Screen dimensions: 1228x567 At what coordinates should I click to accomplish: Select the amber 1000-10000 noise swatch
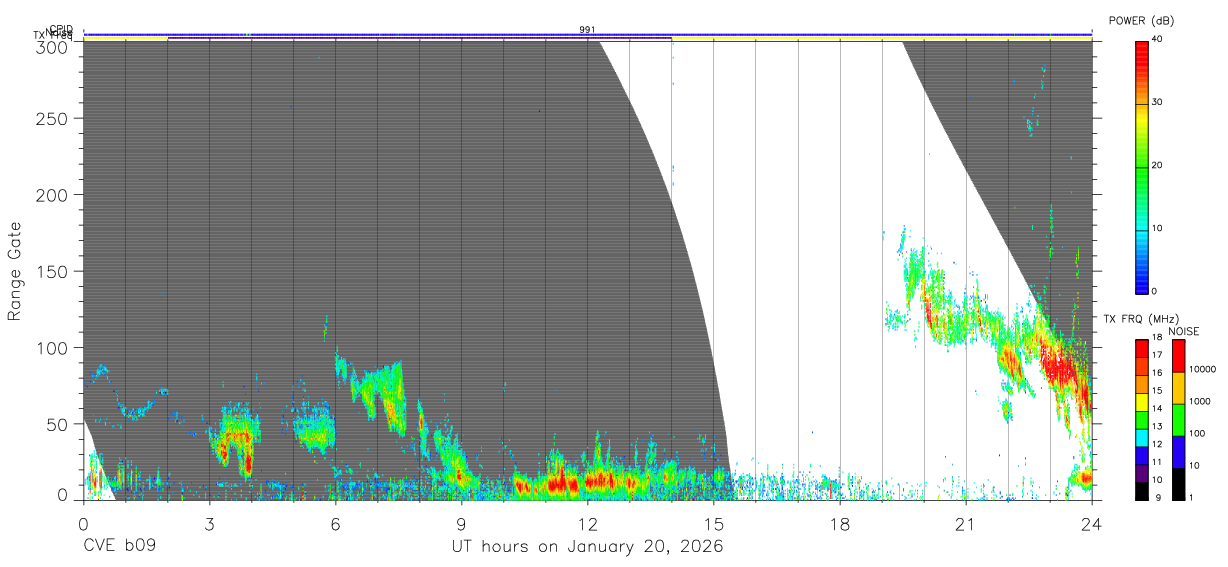1178,388
